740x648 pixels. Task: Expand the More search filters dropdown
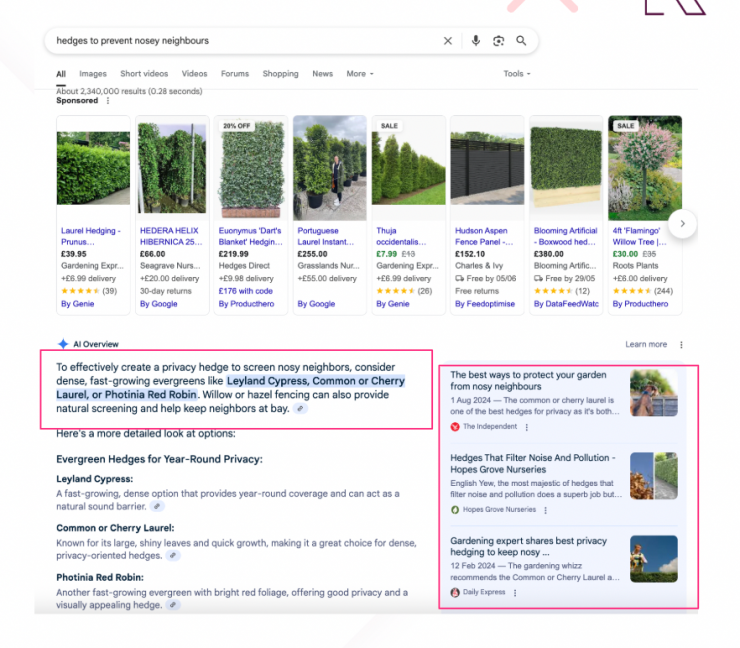pos(359,74)
